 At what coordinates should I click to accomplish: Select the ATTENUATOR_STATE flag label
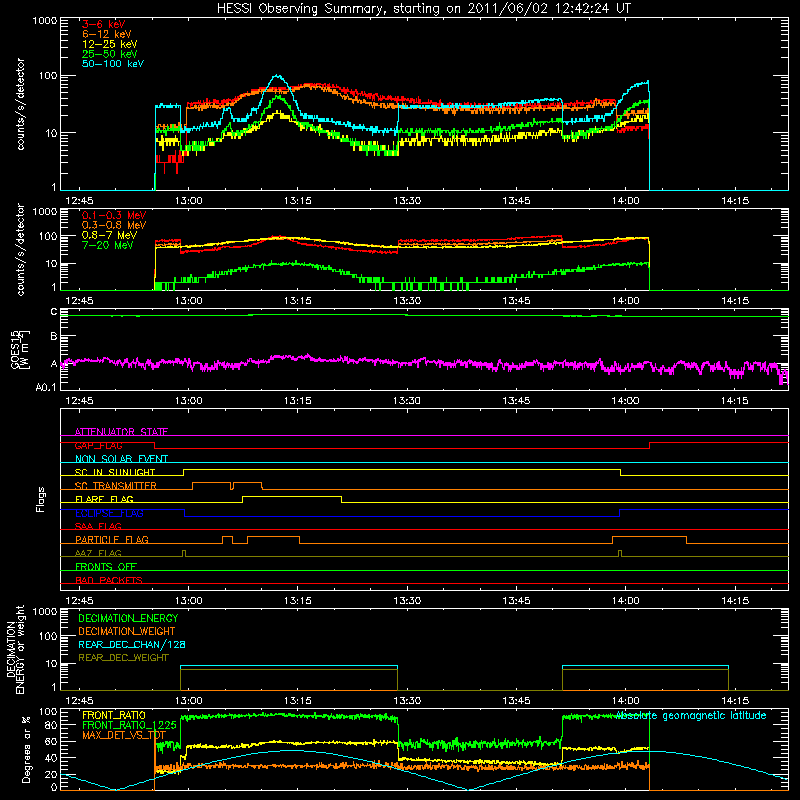[x=121, y=432]
